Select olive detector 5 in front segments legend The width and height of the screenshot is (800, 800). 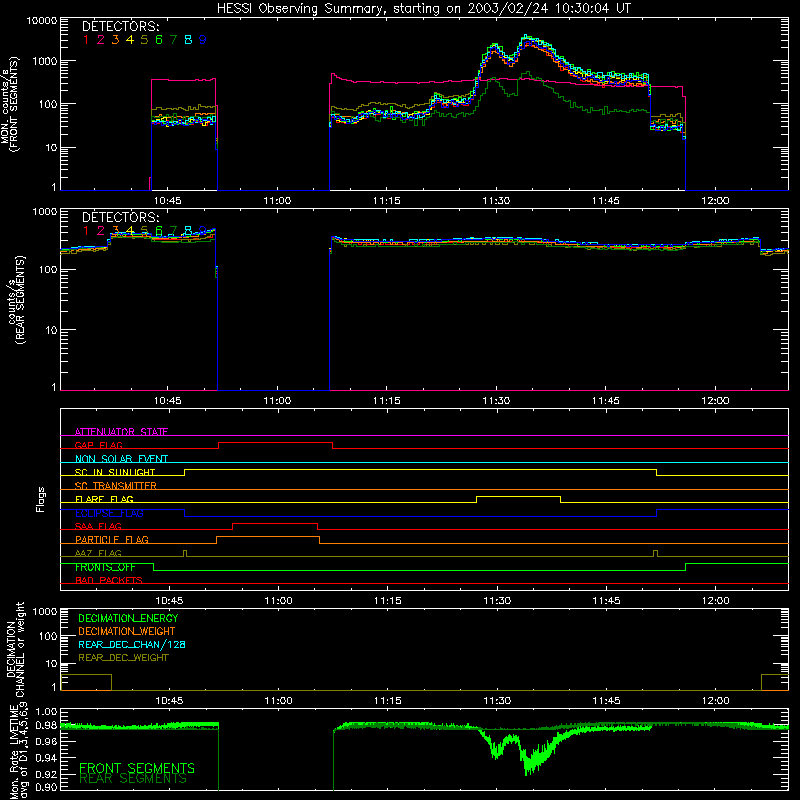tap(144, 40)
